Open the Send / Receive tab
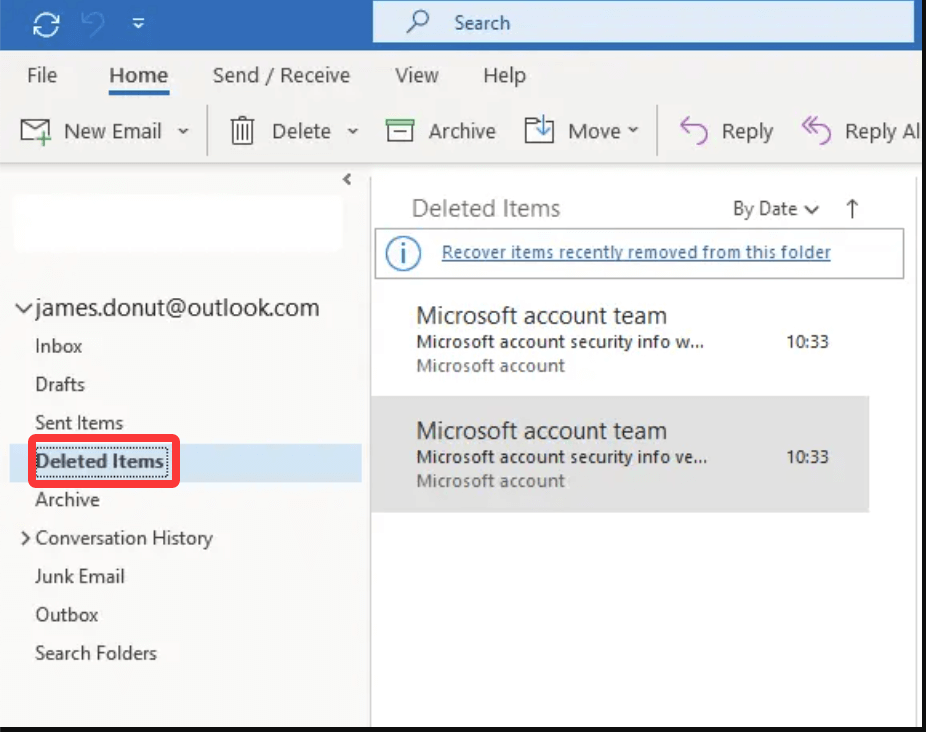Screen dimensions: 926x732 pos(281,75)
